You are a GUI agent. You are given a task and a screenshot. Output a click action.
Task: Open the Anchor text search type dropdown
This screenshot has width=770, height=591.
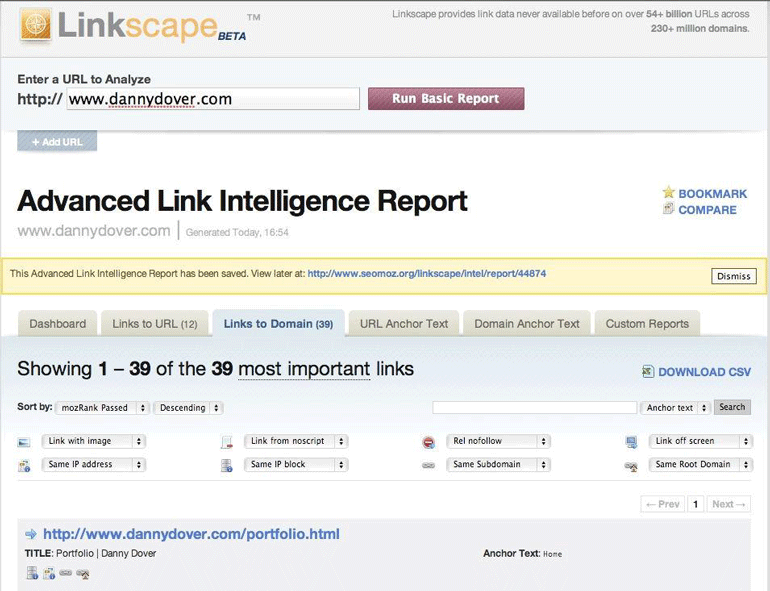(675, 408)
